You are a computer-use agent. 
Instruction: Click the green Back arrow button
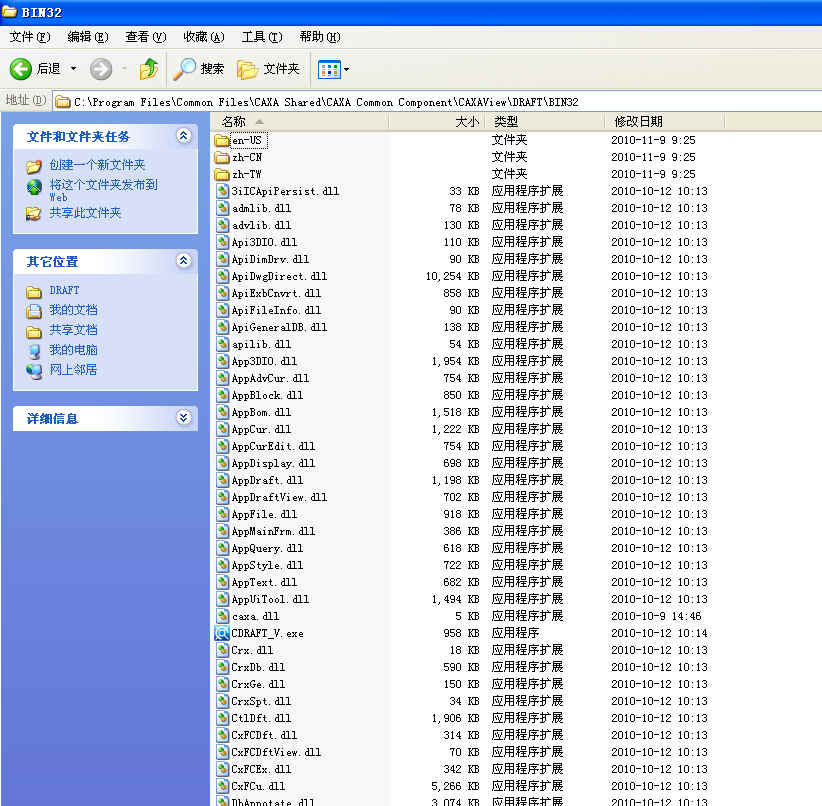21,69
